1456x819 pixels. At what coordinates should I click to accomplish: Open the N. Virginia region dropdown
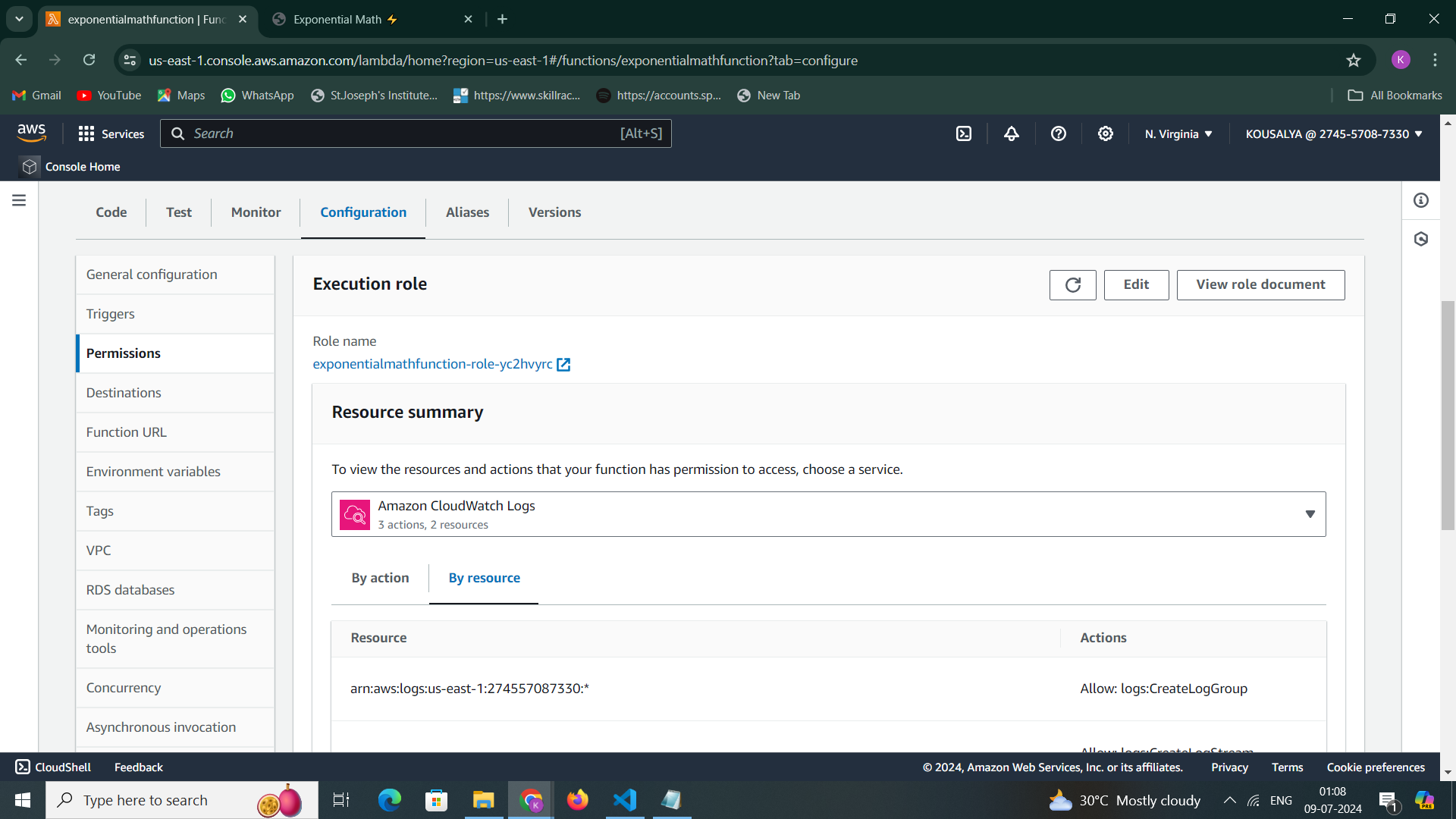click(x=1178, y=134)
